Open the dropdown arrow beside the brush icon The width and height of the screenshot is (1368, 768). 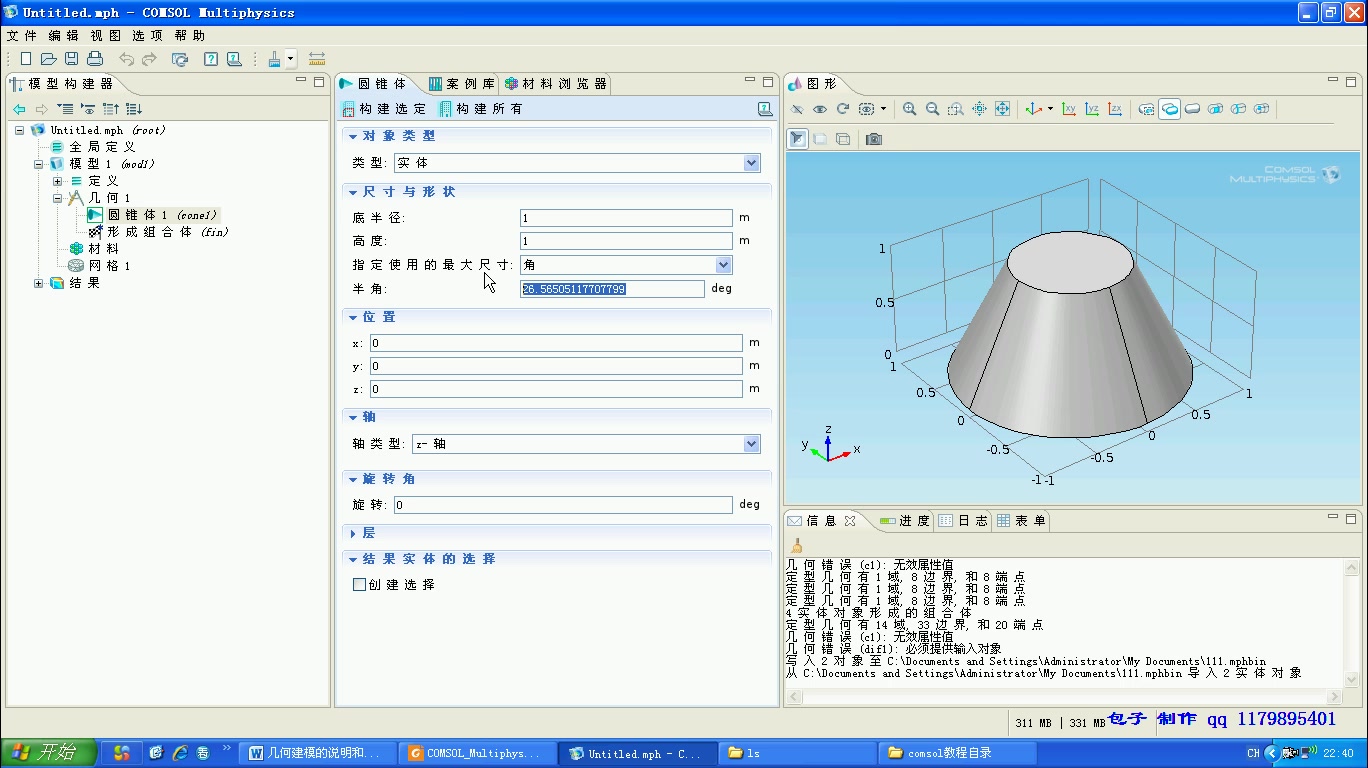(291, 59)
